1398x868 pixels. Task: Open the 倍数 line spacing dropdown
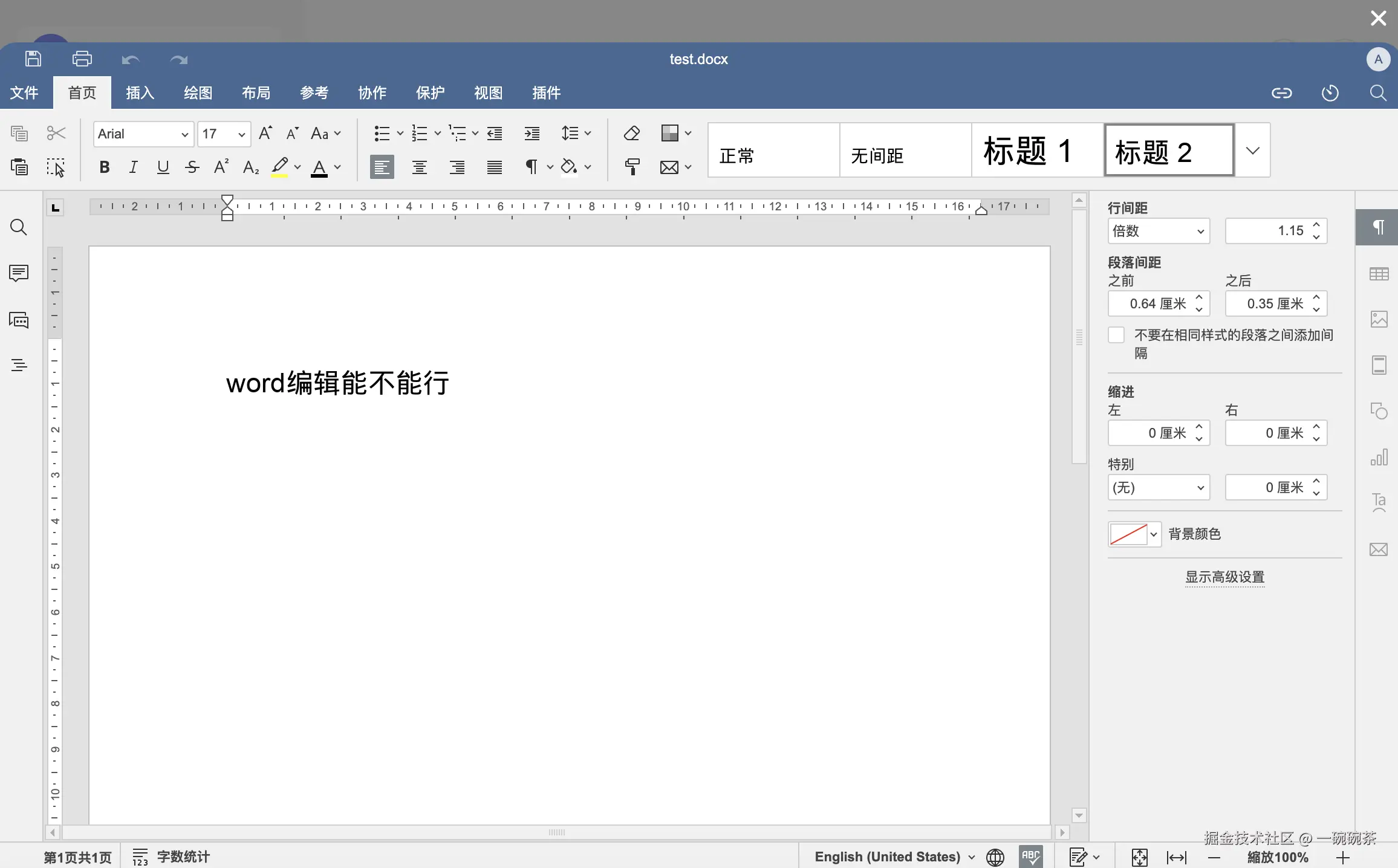pyautogui.click(x=1158, y=231)
